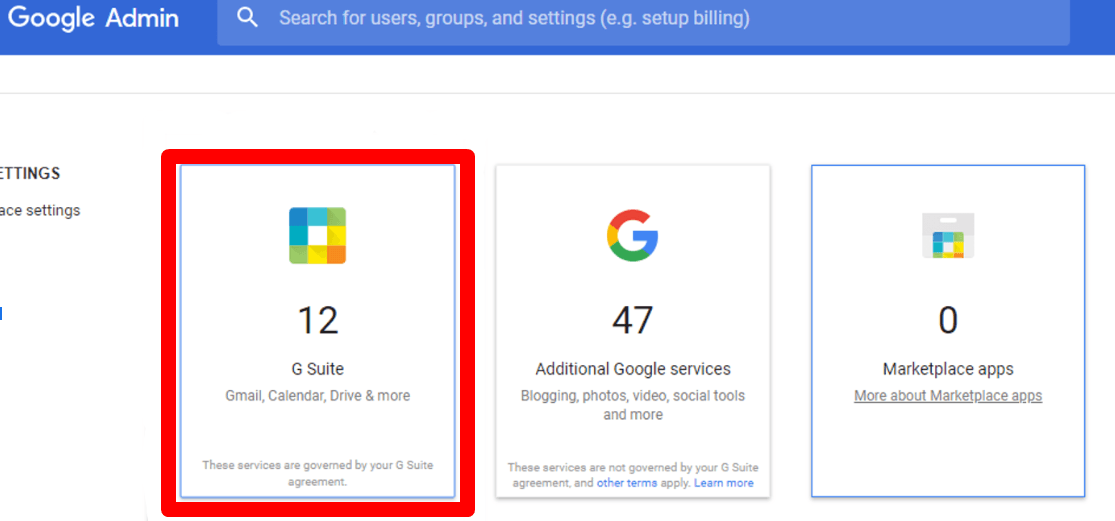Click the Marketplace shopping bag icon

point(948,235)
